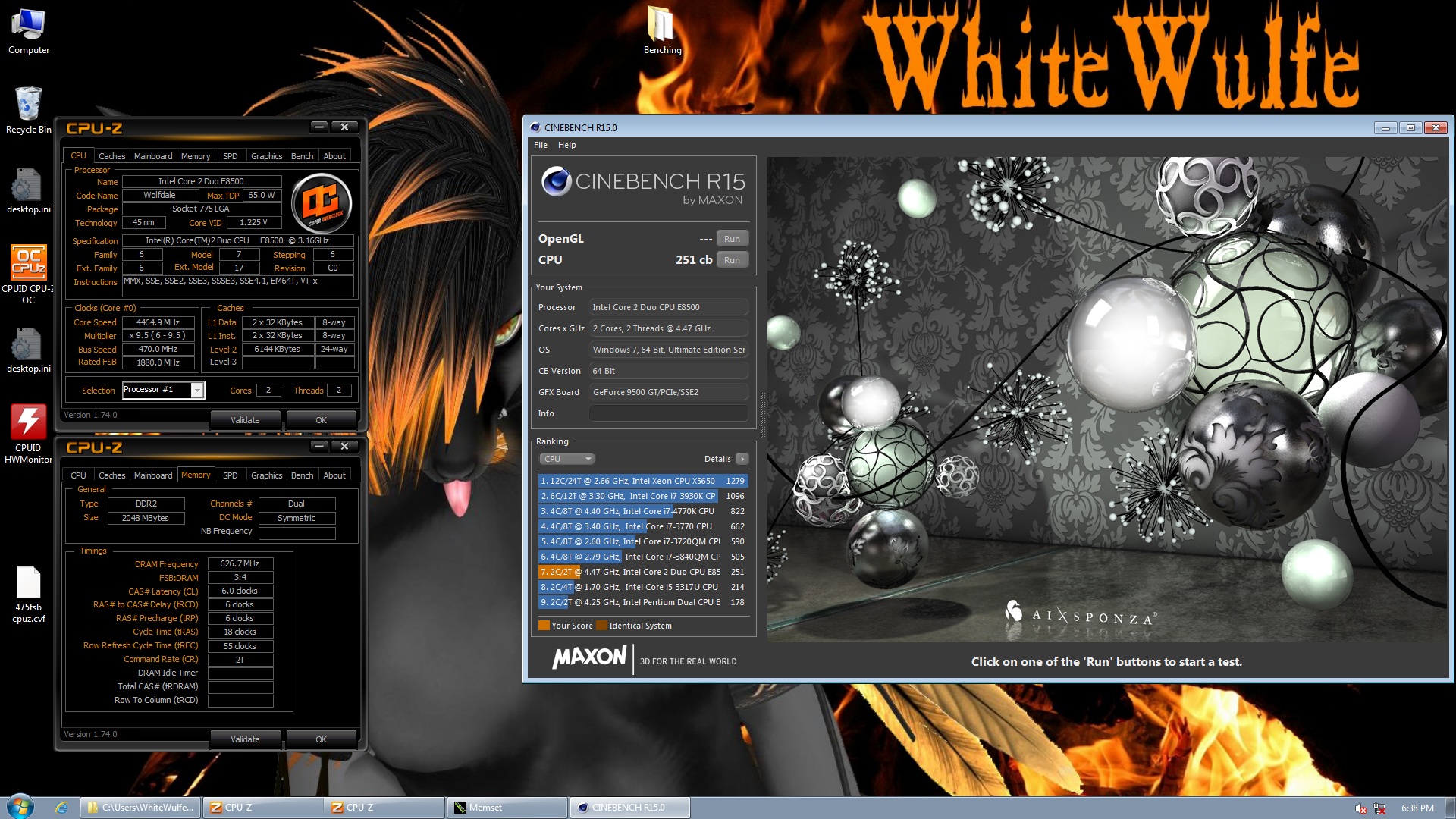Open Bench tab in upper CPU-Z
This screenshot has height=819, width=1456.
coord(303,156)
